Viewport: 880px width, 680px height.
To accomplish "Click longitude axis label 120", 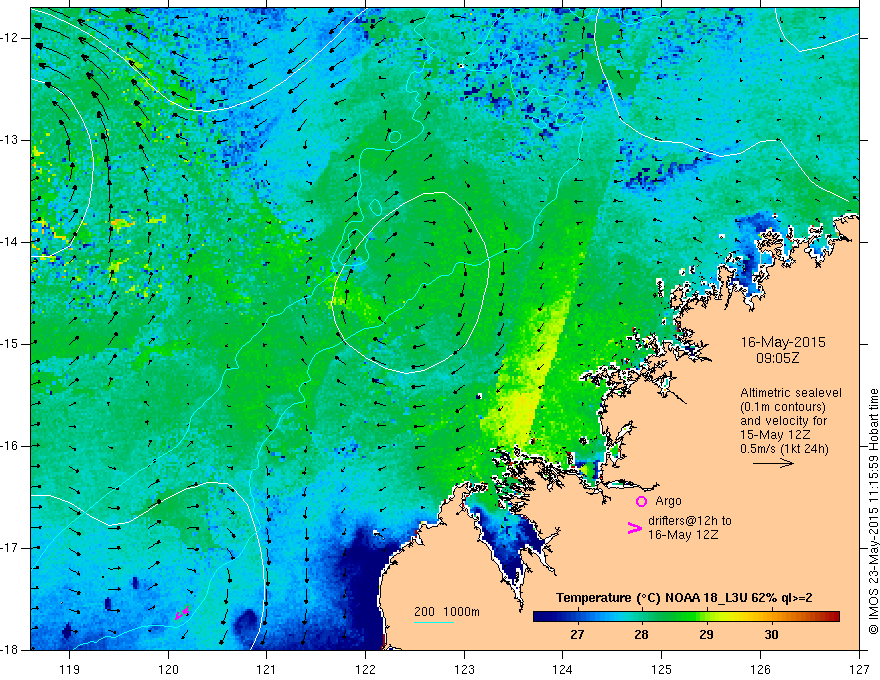I will point(168,669).
